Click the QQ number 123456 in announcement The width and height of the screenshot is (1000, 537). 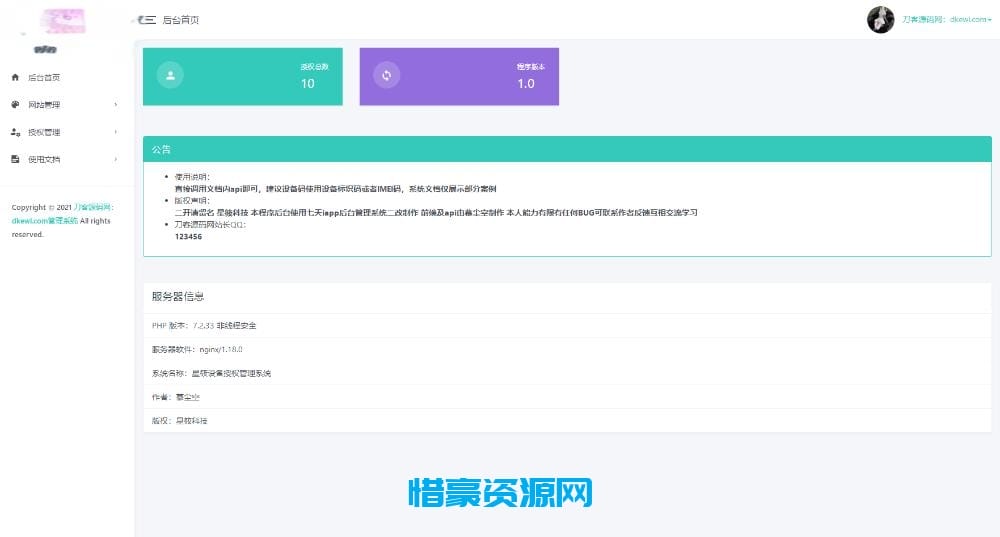pos(188,237)
